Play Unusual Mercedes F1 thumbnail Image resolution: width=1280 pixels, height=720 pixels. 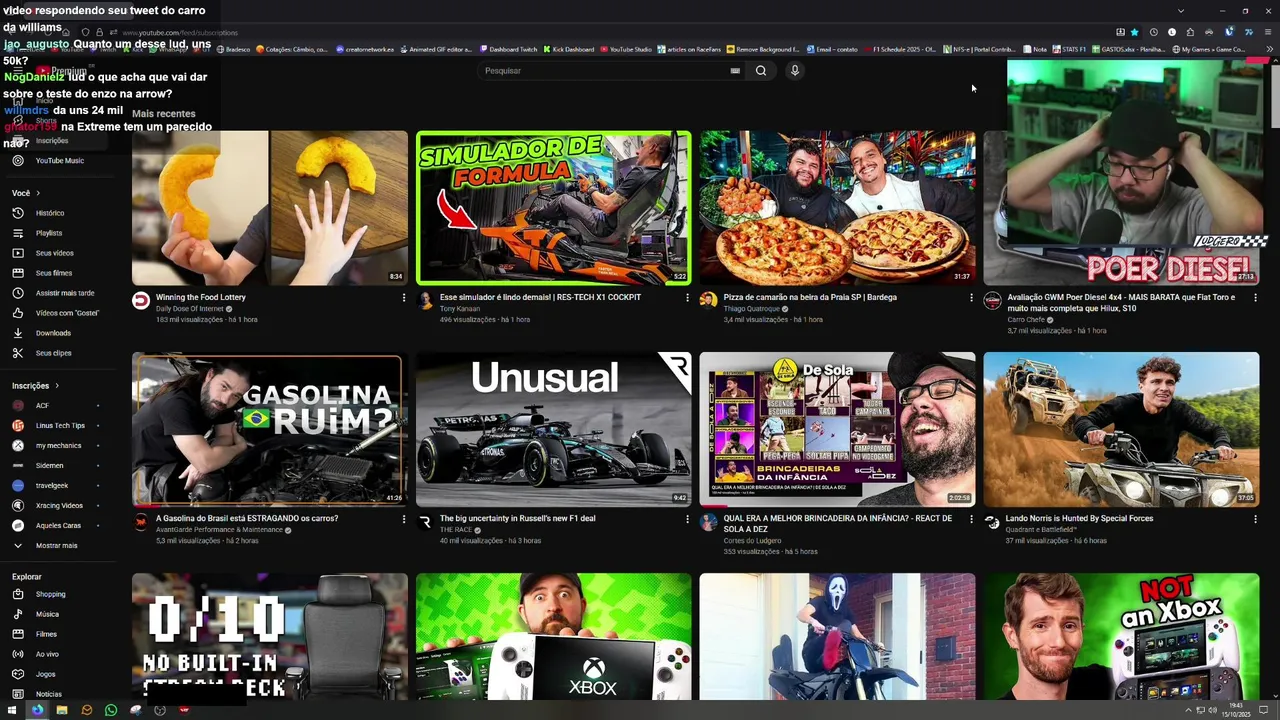(553, 429)
